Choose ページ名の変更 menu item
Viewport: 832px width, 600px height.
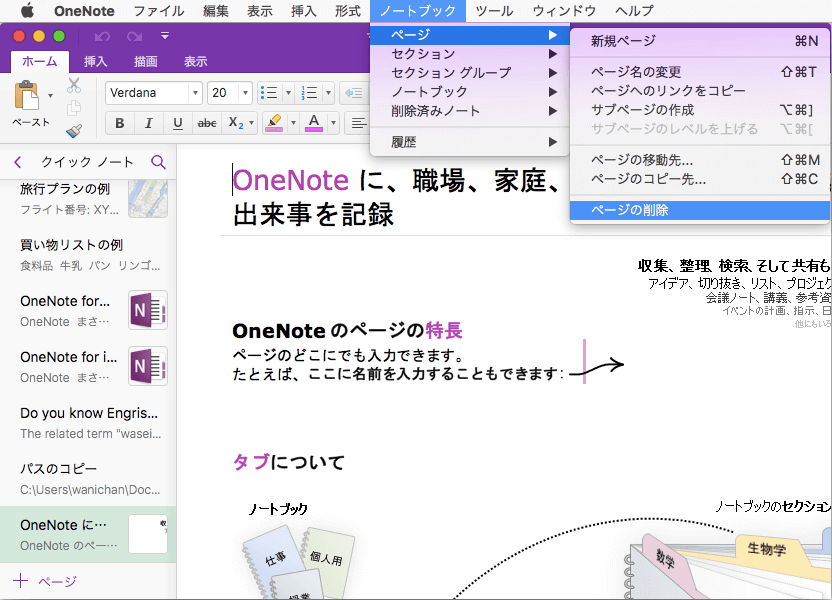tap(700, 72)
